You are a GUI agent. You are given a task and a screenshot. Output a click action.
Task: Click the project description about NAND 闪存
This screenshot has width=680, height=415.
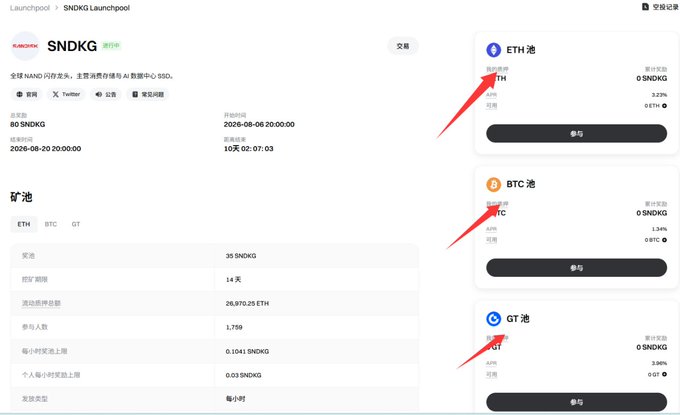(92, 76)
